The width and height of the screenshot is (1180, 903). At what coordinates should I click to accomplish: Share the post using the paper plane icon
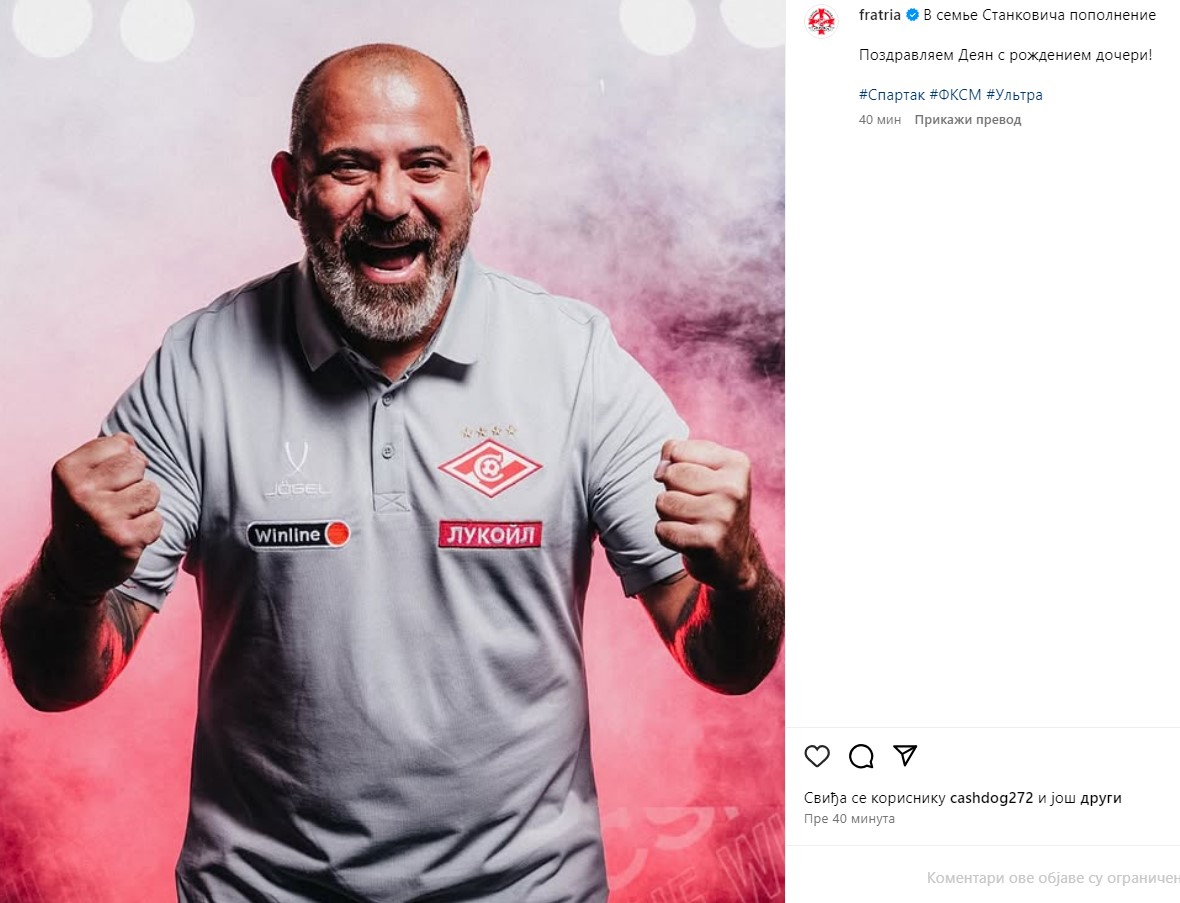pos(905,755)
